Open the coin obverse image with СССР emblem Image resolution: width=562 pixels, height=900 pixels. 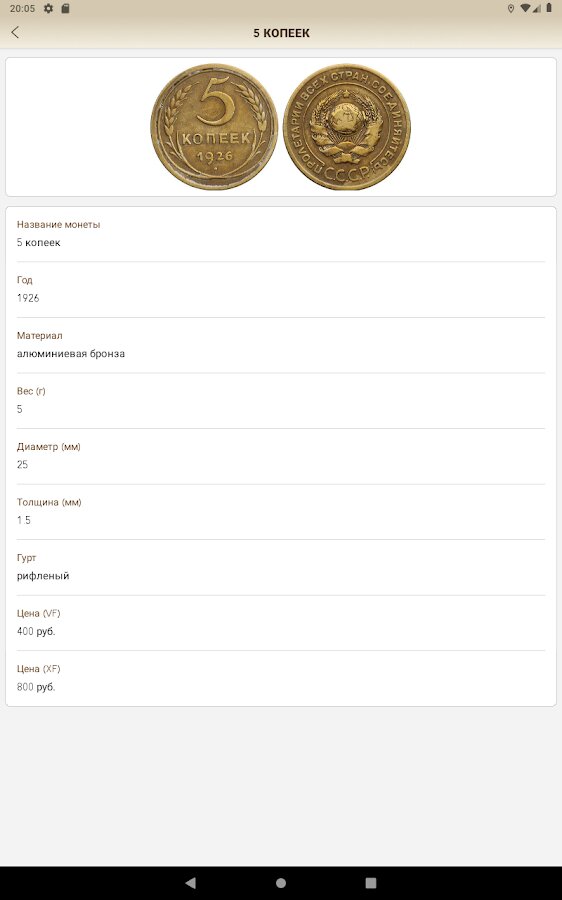[x=347, y=127]
